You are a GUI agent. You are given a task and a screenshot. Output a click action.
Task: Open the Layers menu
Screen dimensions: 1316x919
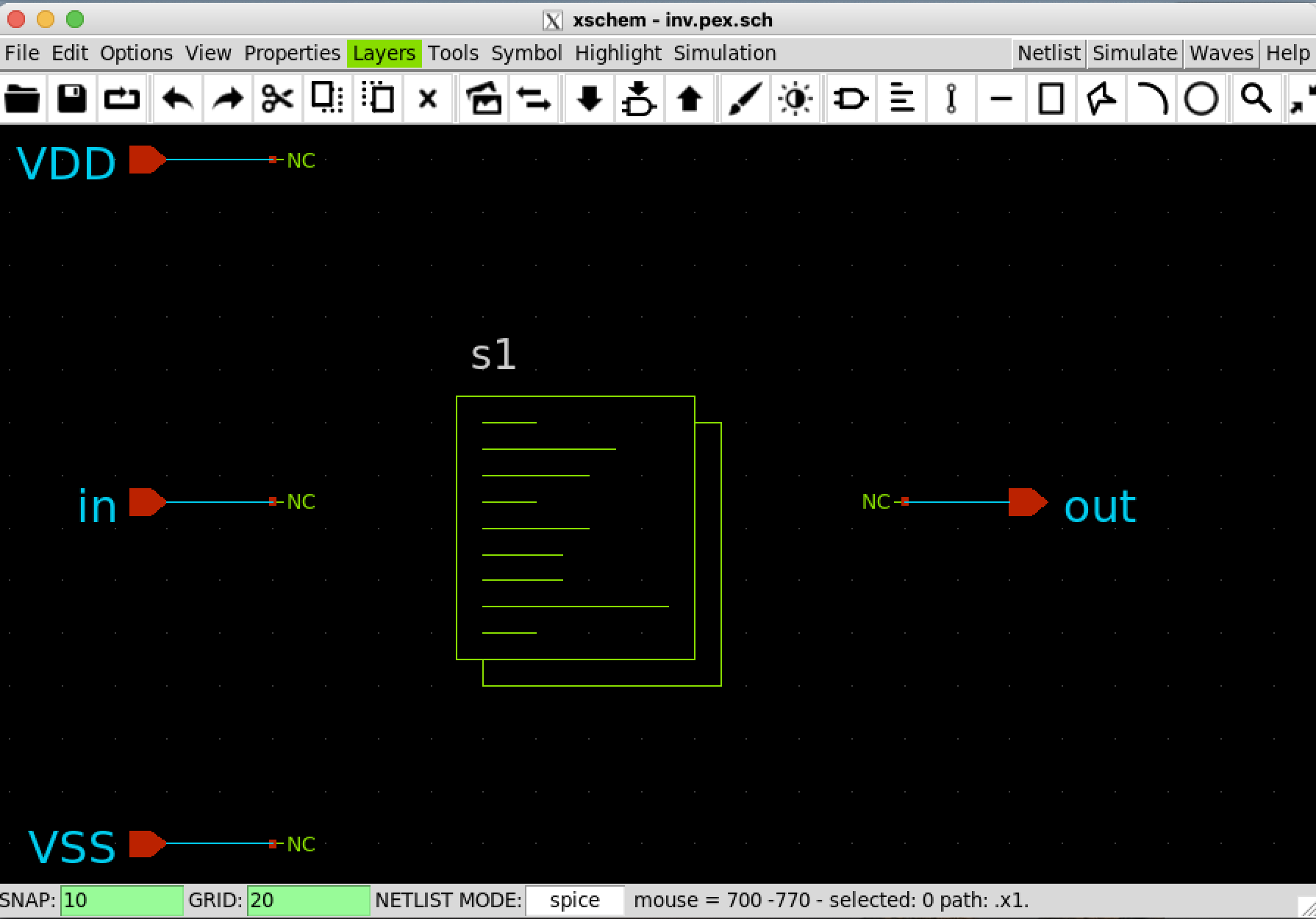click(384, 52)
